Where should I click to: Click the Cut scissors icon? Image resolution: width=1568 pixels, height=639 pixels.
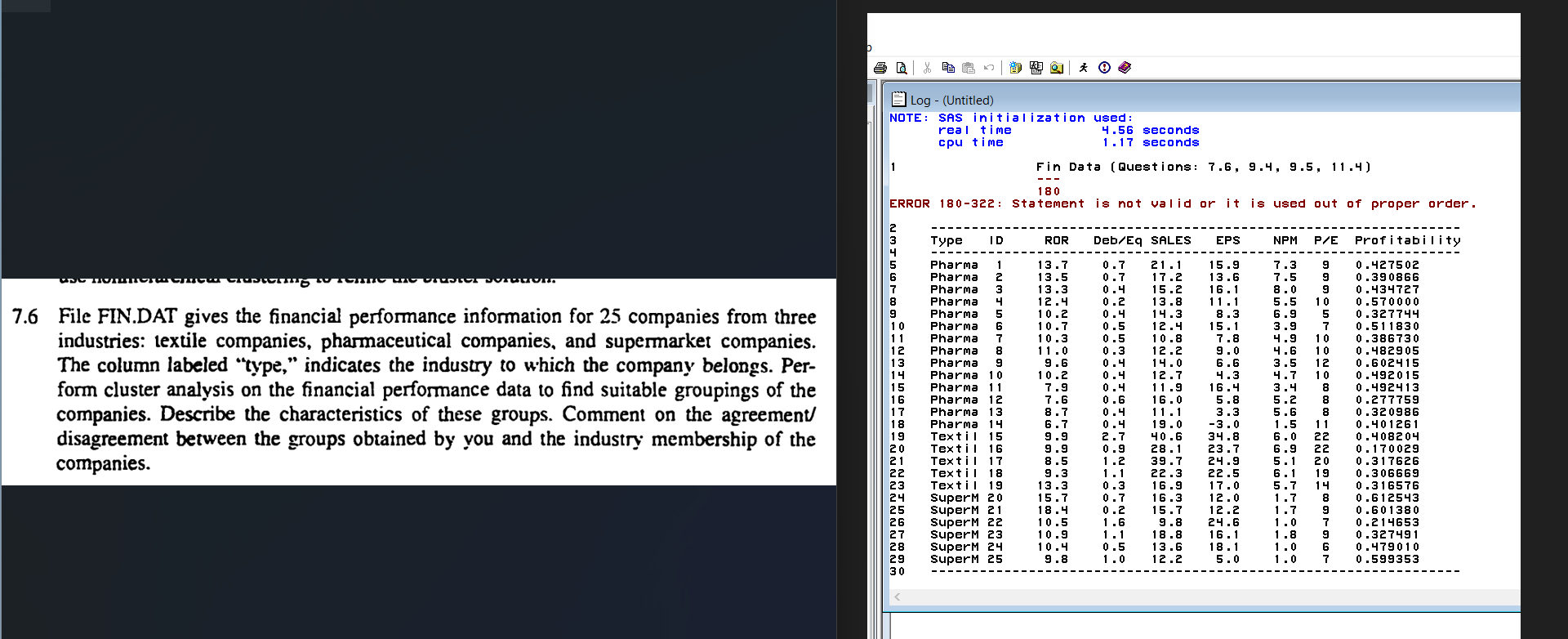[927, 68]
